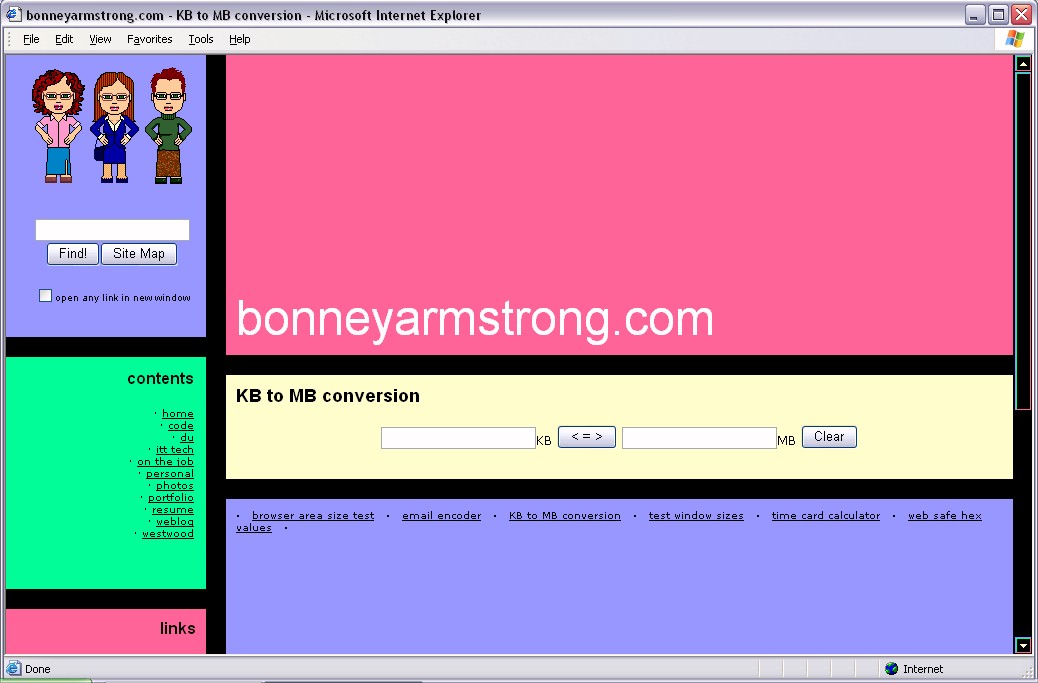Viewport: 1038px width, 683px height.
Task: Click the site search text box
Action: (x=112, y=230)
